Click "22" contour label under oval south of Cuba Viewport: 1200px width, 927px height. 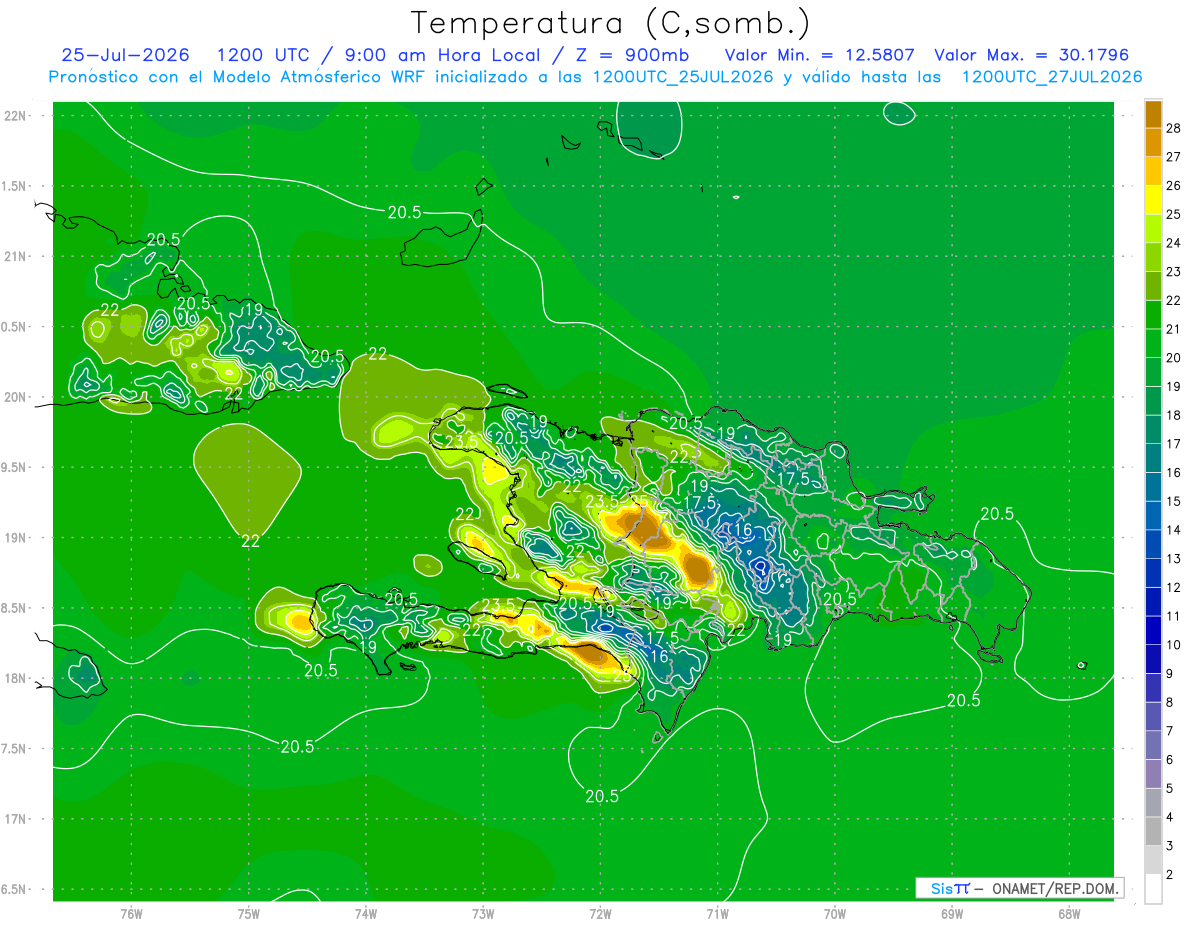[251, 541]
